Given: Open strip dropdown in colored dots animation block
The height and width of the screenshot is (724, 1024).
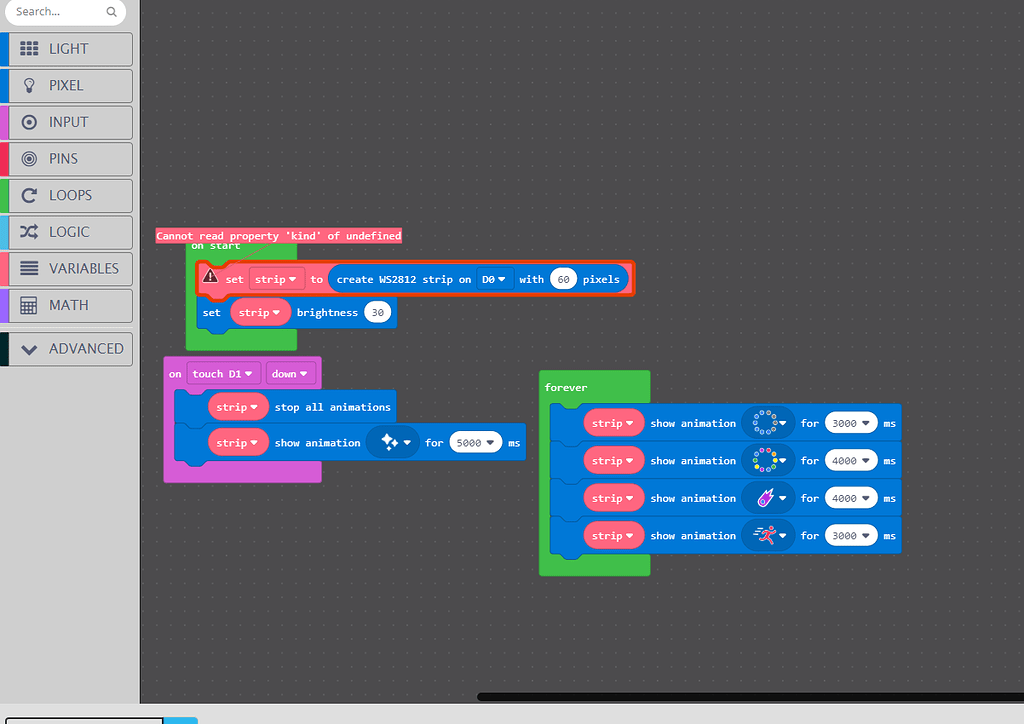Looking at the screenshot, I should pos(613,461).
